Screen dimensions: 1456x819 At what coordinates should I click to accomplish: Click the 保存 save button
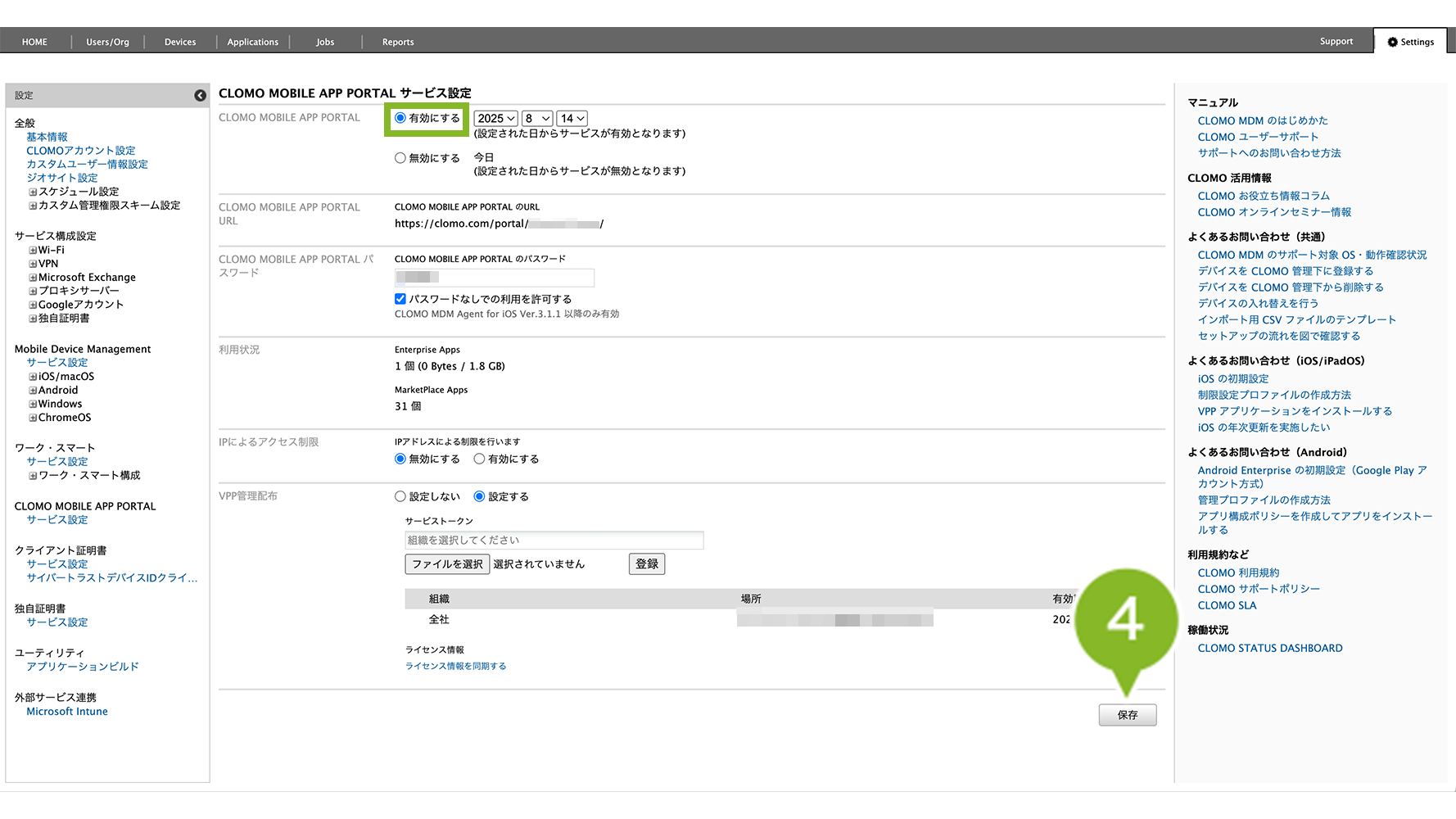point(1127,715)
